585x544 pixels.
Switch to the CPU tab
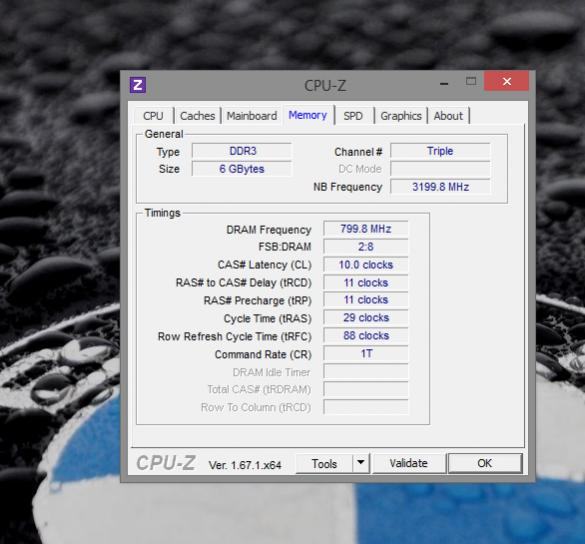click(x=153, y=116)
